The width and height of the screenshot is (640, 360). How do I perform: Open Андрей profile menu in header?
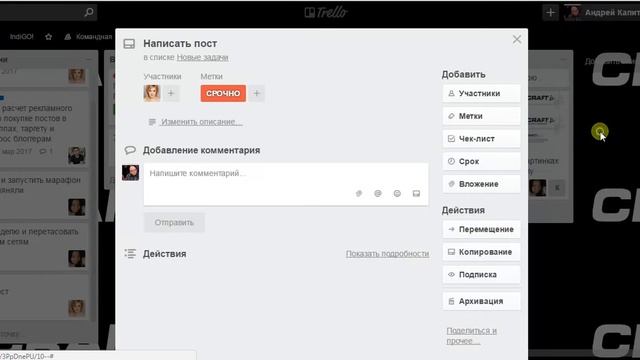click(x=602, y=13)
